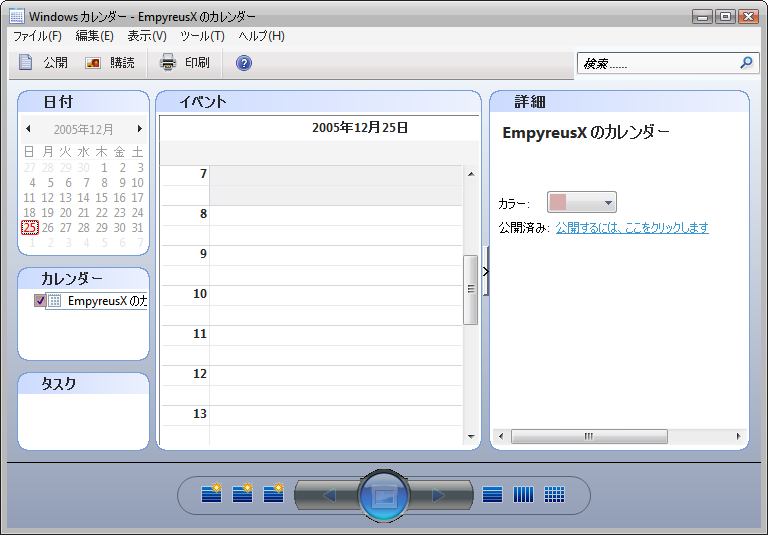Image resolution: width=768 pixels, height=535 pixels.
Task: Click the all-day event area under the date header
Action: tap(319, 152)
